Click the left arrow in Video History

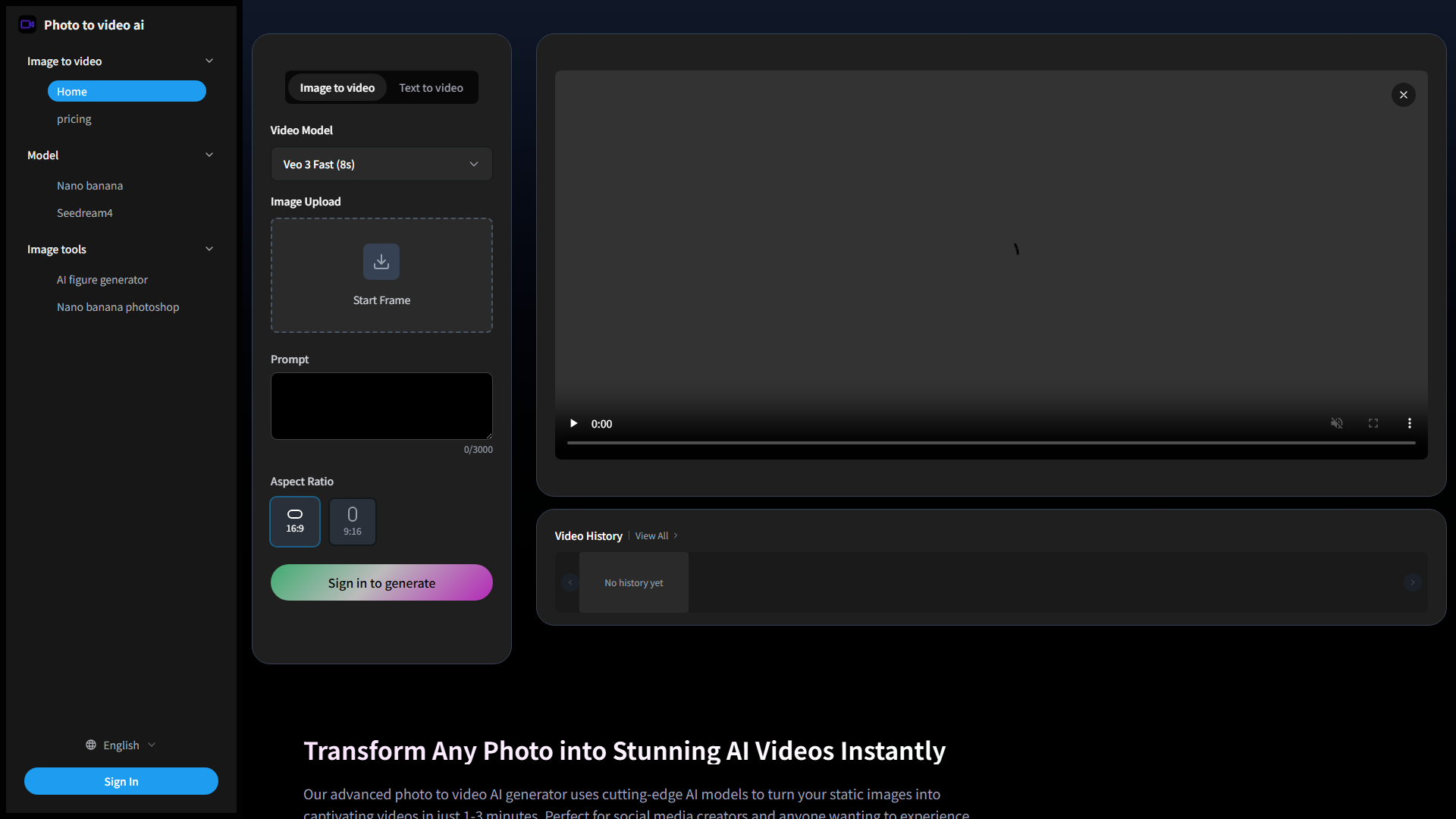click(x=570, y=582)
